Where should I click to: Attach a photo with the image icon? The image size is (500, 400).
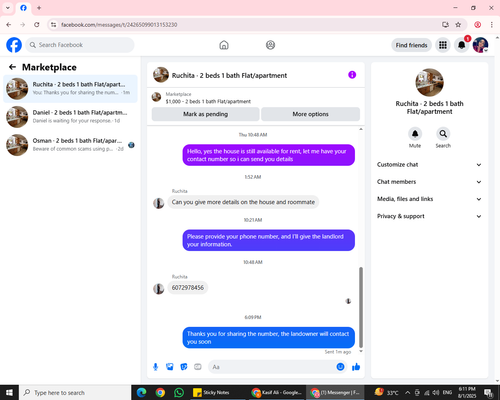pyautogui.click(x=170, y=367)
